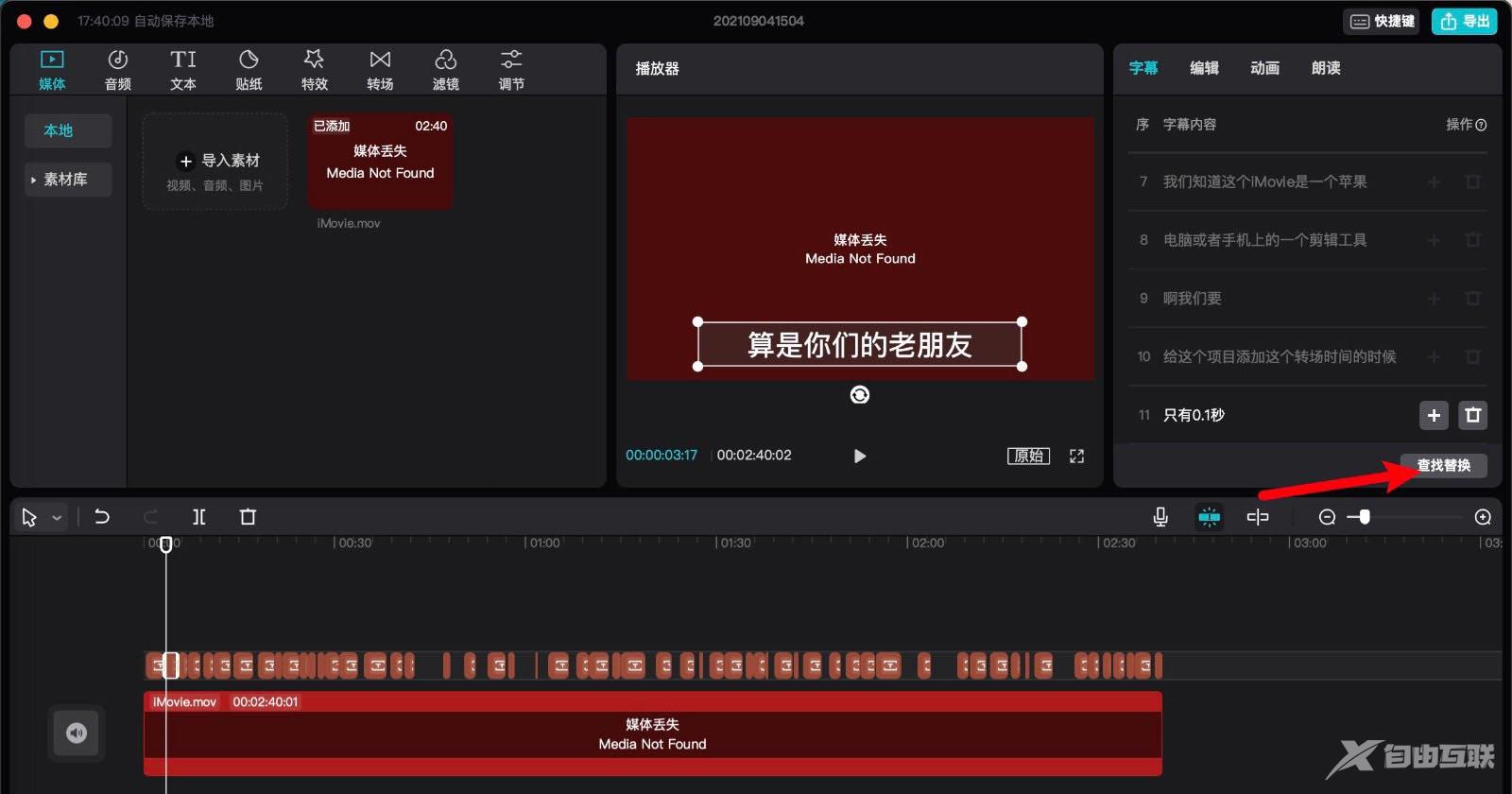Undo the last action
Image resolution: width=1512 pixels, height=794 pixels.
tap(102, 517)
